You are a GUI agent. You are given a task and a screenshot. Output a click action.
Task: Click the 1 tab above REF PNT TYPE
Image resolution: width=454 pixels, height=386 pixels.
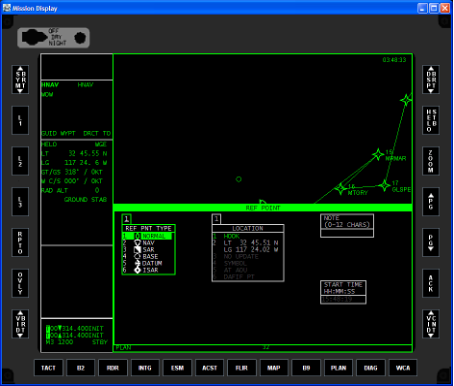click(126, 219)
